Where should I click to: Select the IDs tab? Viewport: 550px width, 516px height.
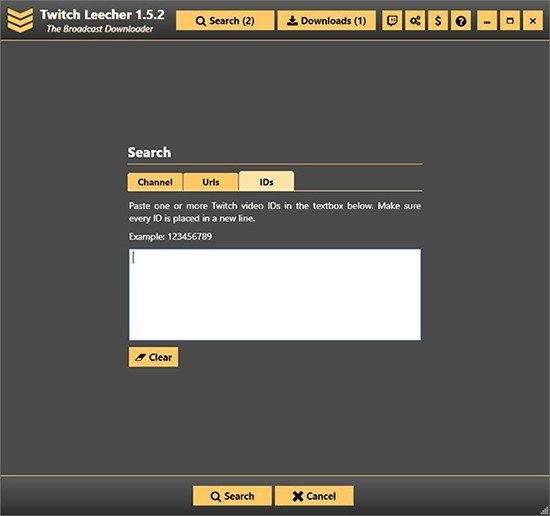(x=267, y=182)
